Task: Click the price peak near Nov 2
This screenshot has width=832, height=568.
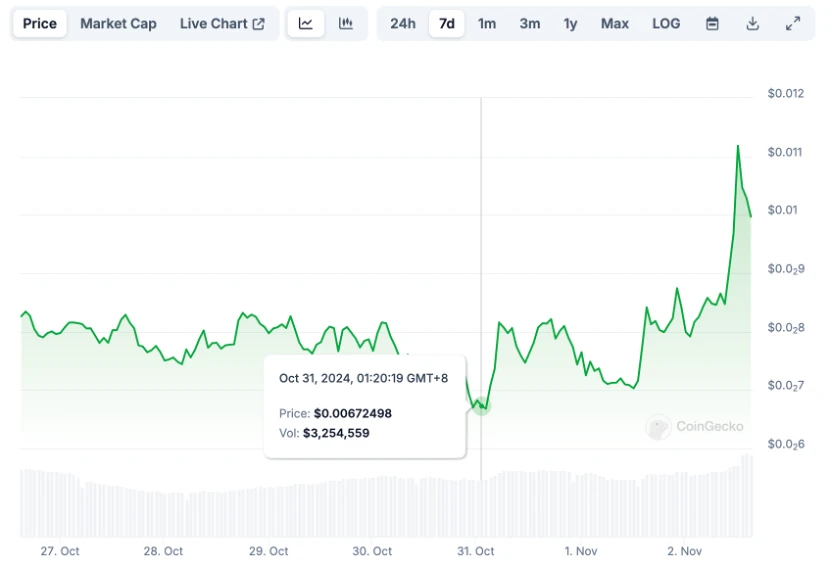Action: pyautogui.click(x=738, y=146)
